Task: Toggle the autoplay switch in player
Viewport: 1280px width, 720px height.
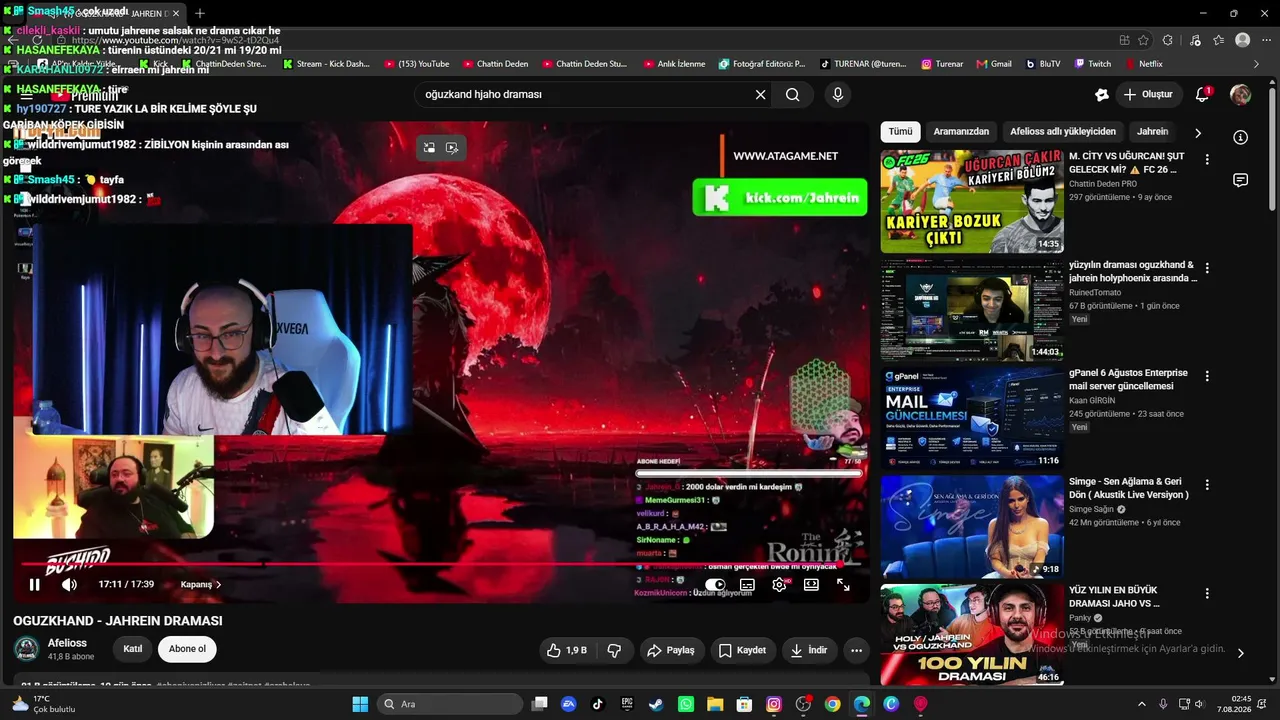Action: click(715, 585)
